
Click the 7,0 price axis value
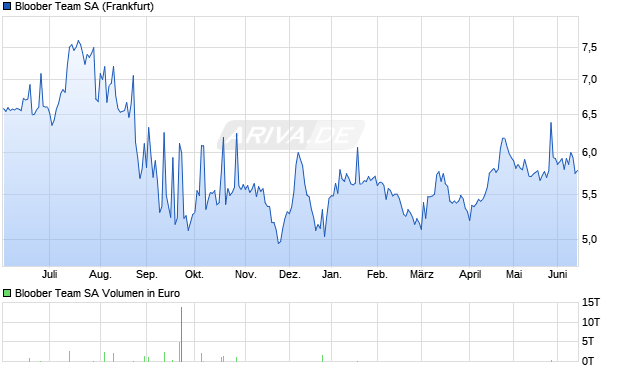[x=589, y=79]
